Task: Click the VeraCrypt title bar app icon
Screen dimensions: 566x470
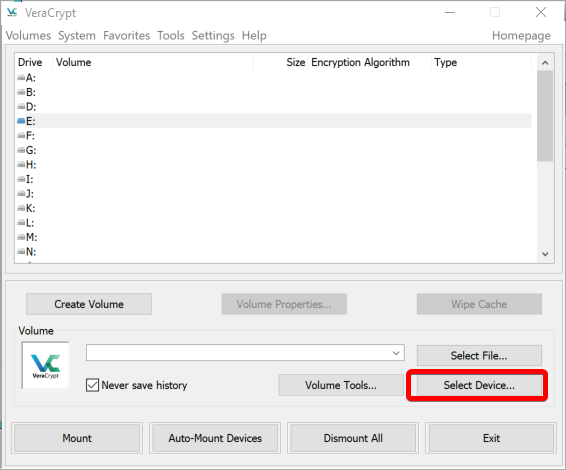Action: pos(12,13)
